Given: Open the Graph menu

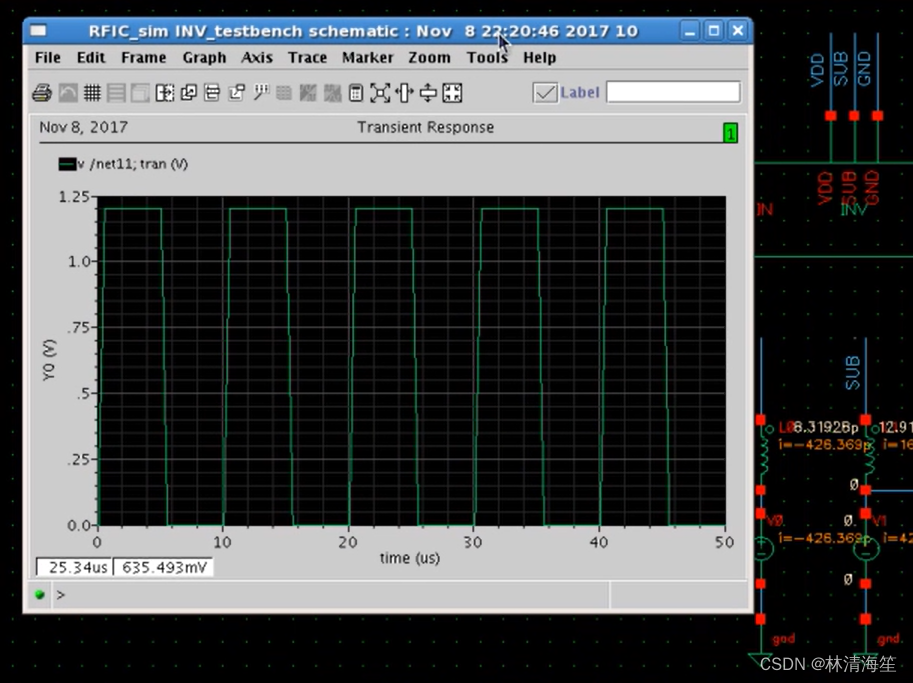Looking at the screenshot, I should tap(204, 58).
